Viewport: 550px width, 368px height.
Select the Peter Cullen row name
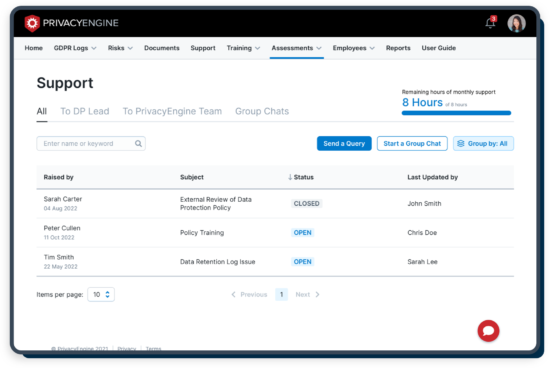[x=62, y=228]
